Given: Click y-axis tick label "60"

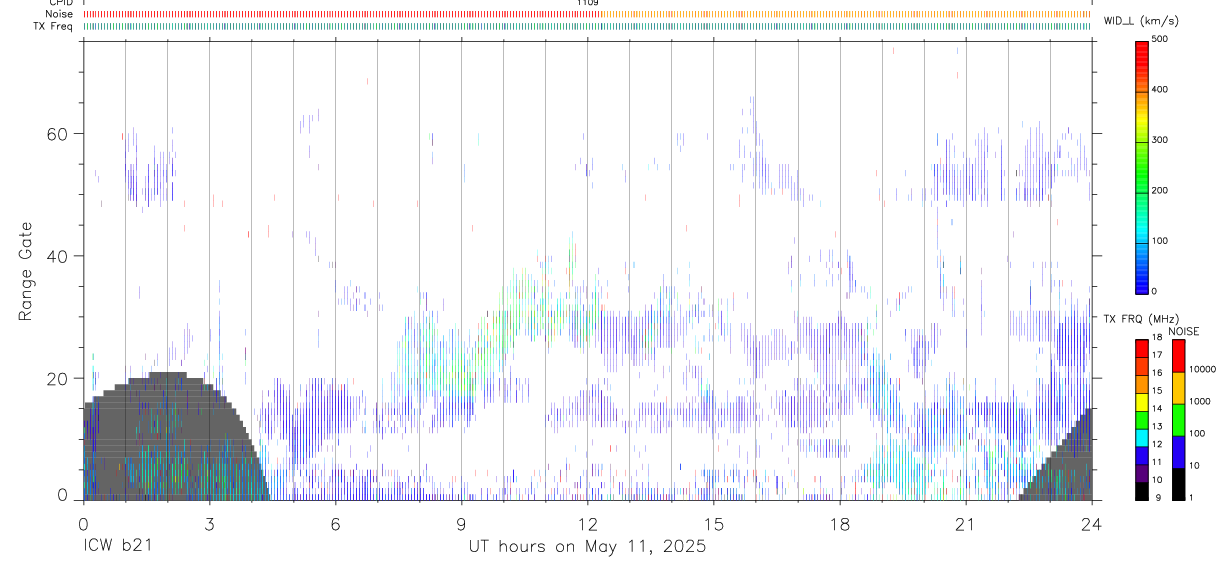Looking at the screenshot, I should pos(60,134).
